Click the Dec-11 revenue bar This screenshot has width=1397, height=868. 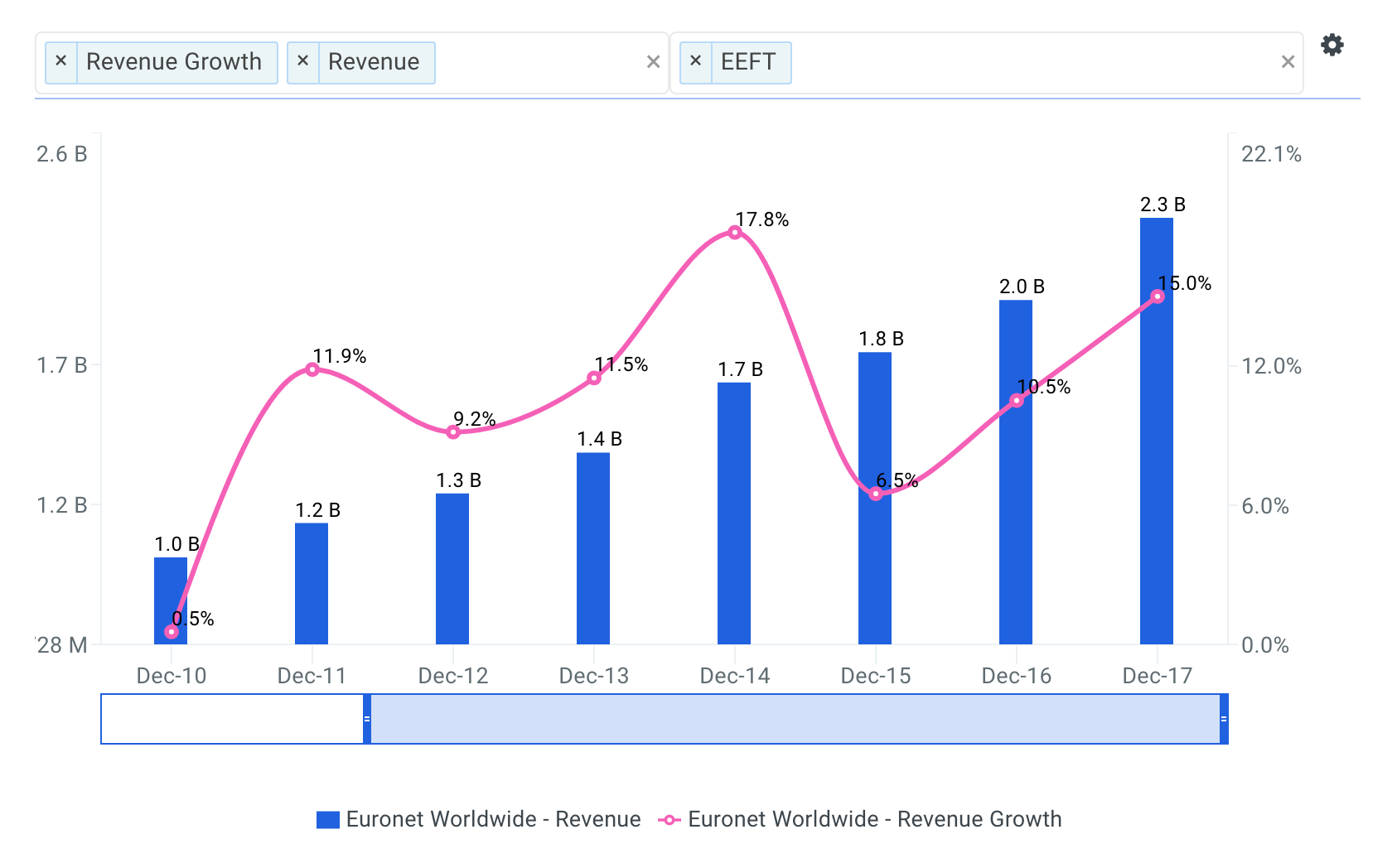point(312,584)
